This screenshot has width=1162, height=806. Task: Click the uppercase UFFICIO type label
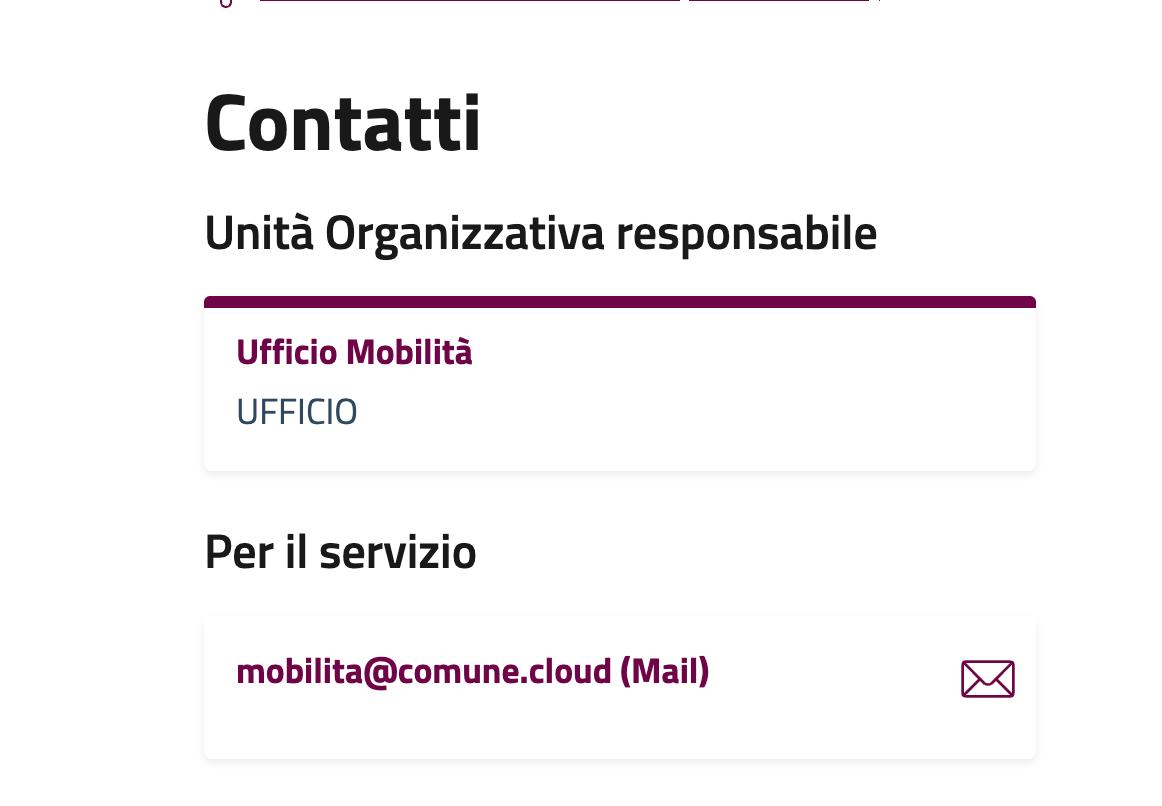coord(296,412)
